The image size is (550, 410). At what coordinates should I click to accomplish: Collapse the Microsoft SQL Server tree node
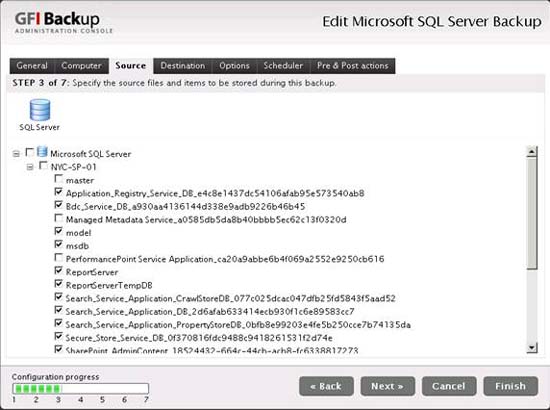click(x=16, y=154)
